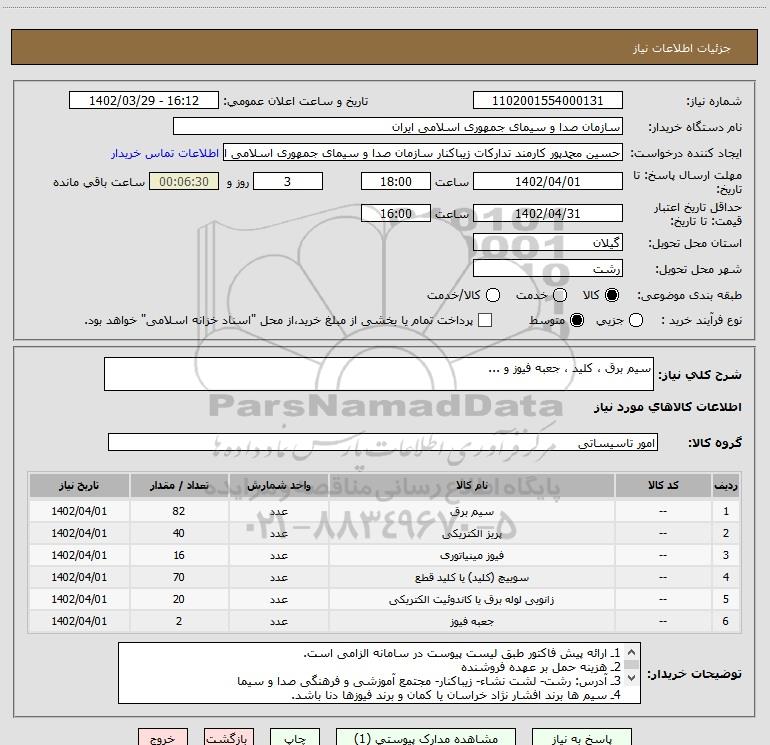Click quantity 70 in the switch row
Image resolution: width=770 pixels, height=745 pixels.
179,578
